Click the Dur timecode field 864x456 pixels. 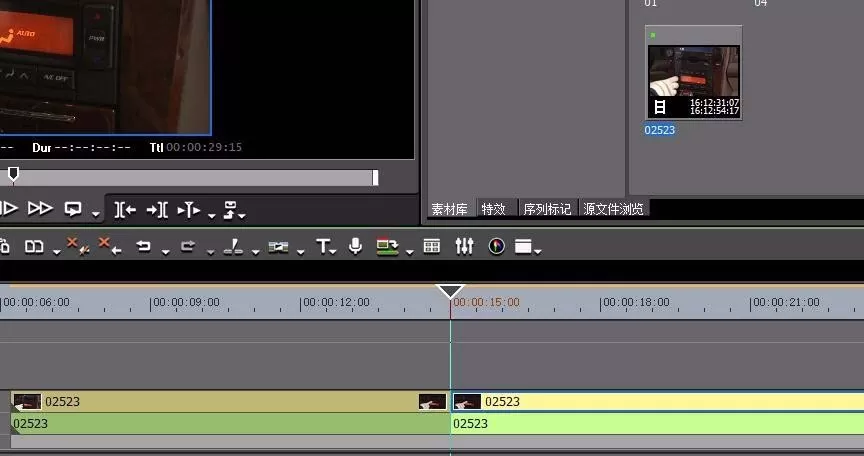pos(93,147)
